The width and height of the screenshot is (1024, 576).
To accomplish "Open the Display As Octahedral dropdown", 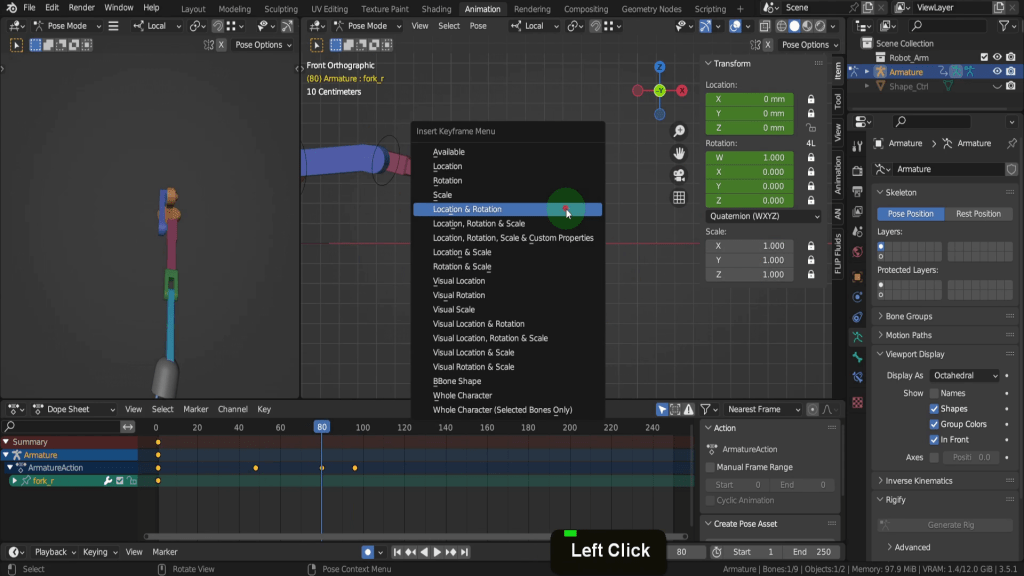I will click(965, 375).
